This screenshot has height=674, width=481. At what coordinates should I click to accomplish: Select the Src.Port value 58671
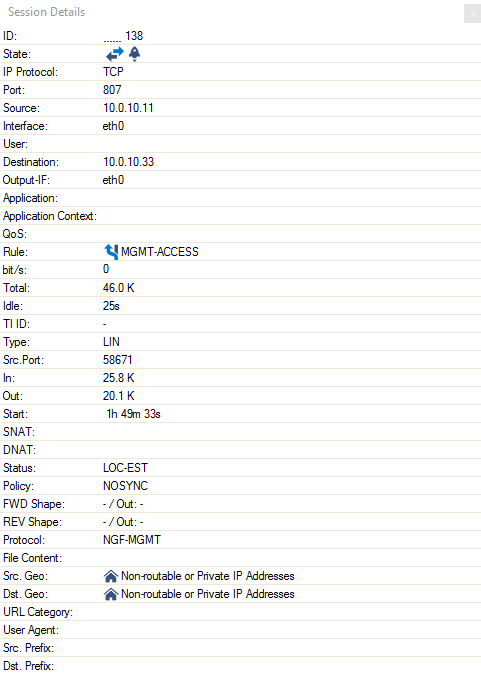click(x=117, y=359)
